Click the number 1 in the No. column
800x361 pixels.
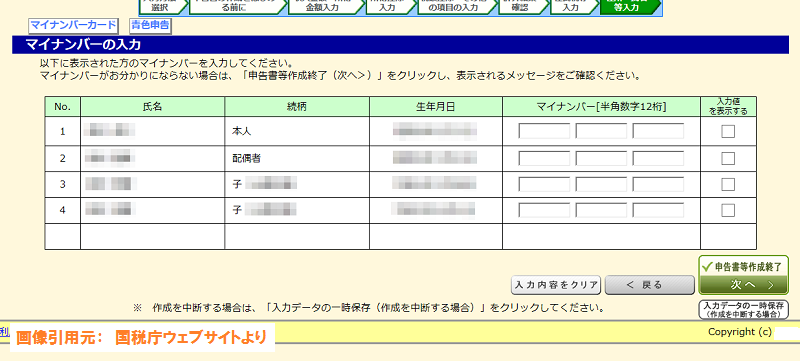[63, 132]
